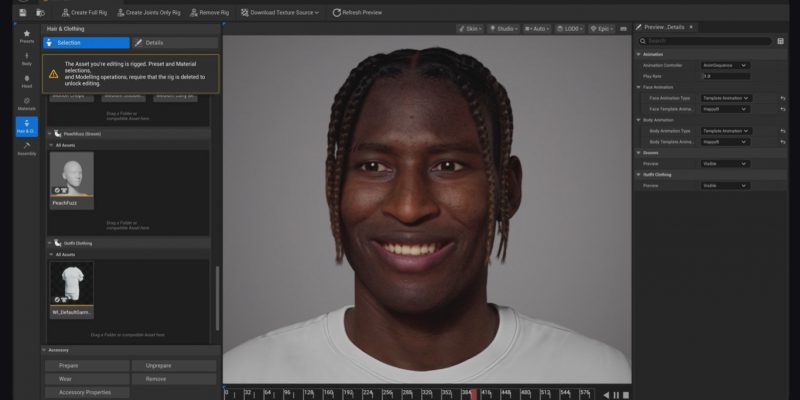800x400 pixels.
Task: Click the reverse play button
Action: (606, 395)
